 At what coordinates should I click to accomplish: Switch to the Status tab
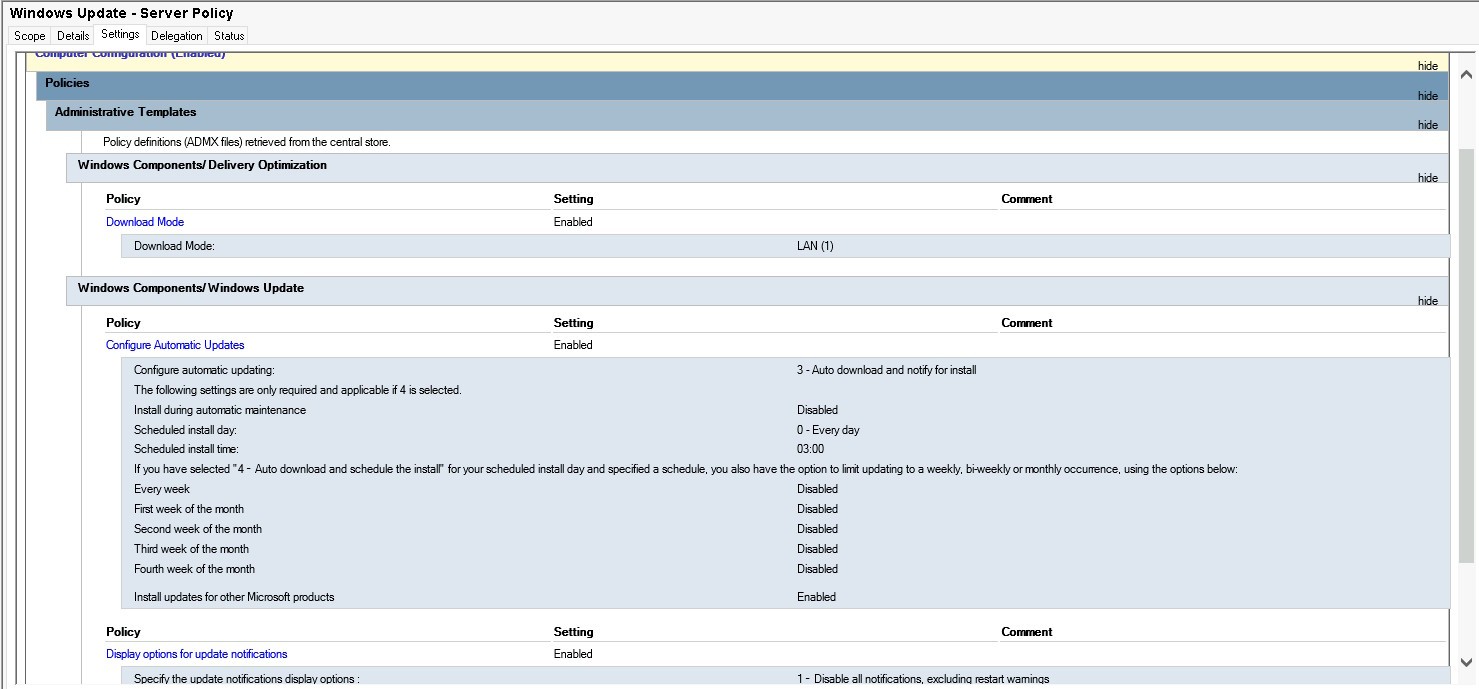point(229,36)
